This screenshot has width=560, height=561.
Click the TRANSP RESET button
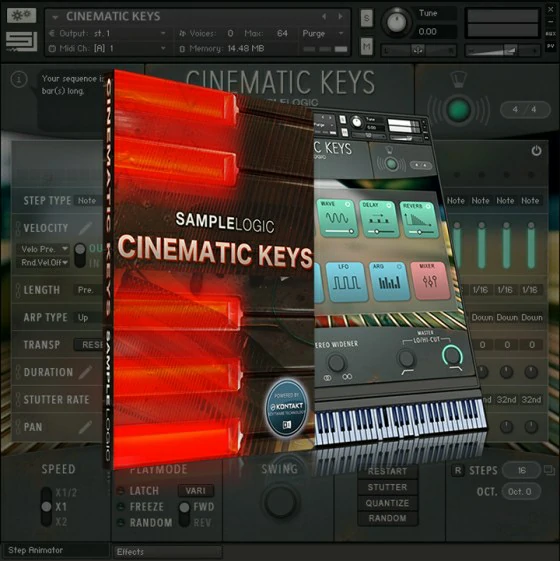point(89,345)
